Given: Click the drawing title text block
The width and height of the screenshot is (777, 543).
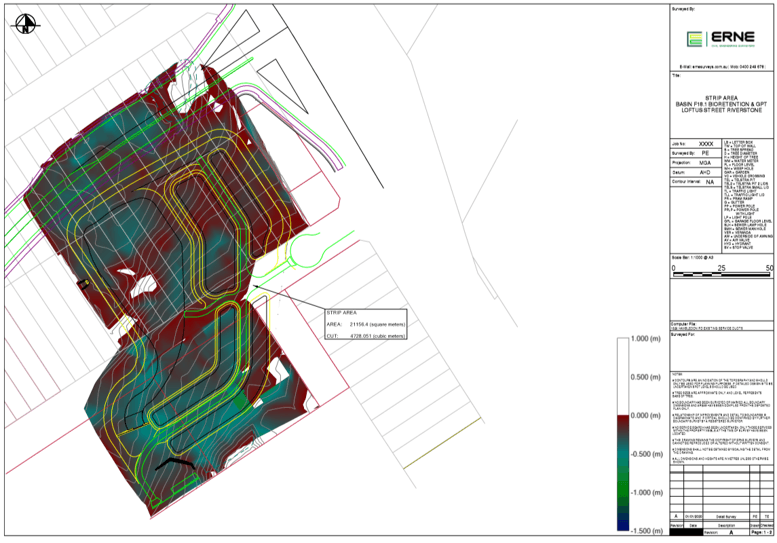Looking at the screenshot, I should point(719,106).
